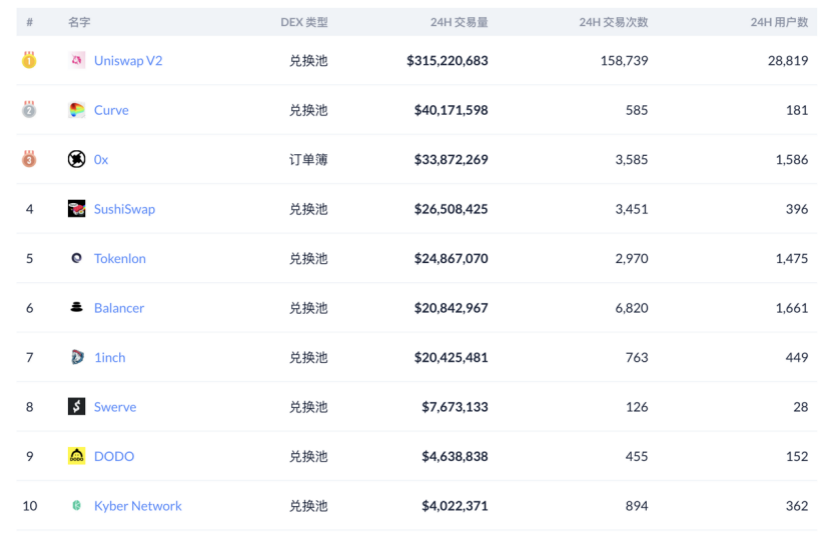Click the rank number 10

click(x=30, y=506)
